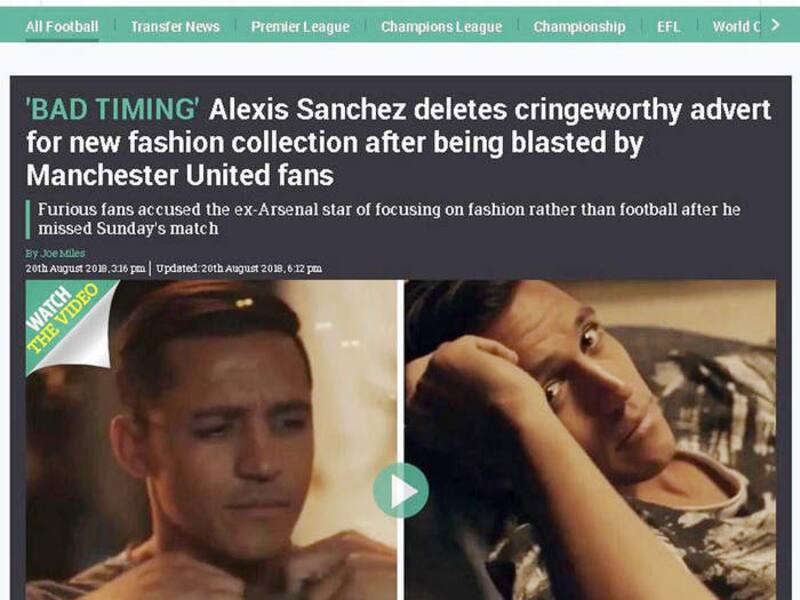
Task: Open the partially visible World Cup tab
Action: 736,27
